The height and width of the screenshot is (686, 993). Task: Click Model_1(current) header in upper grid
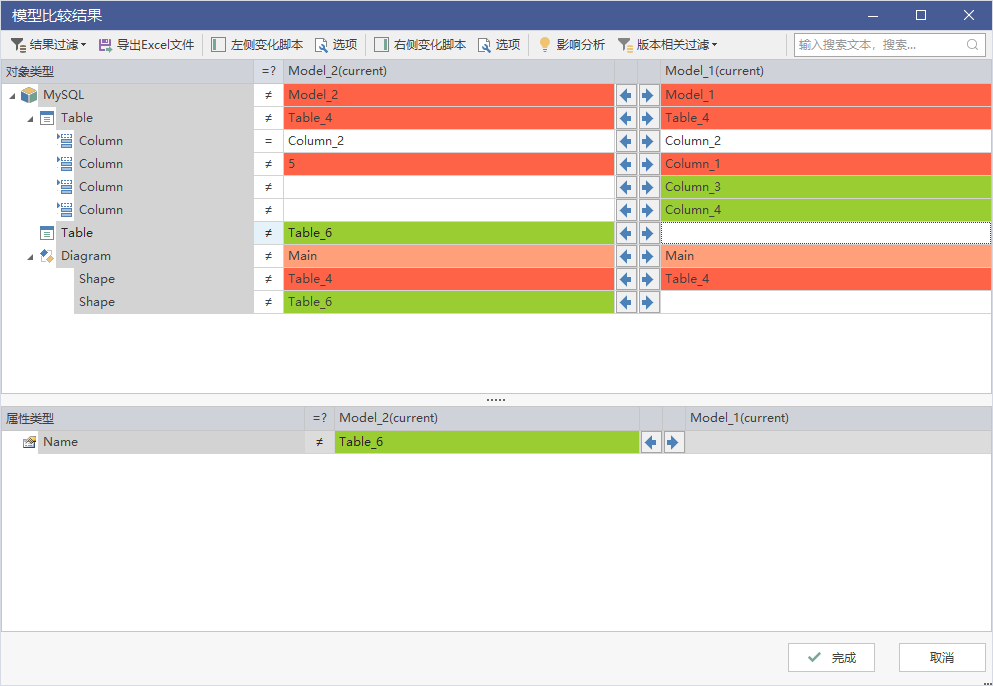click(x=826, y=72)
